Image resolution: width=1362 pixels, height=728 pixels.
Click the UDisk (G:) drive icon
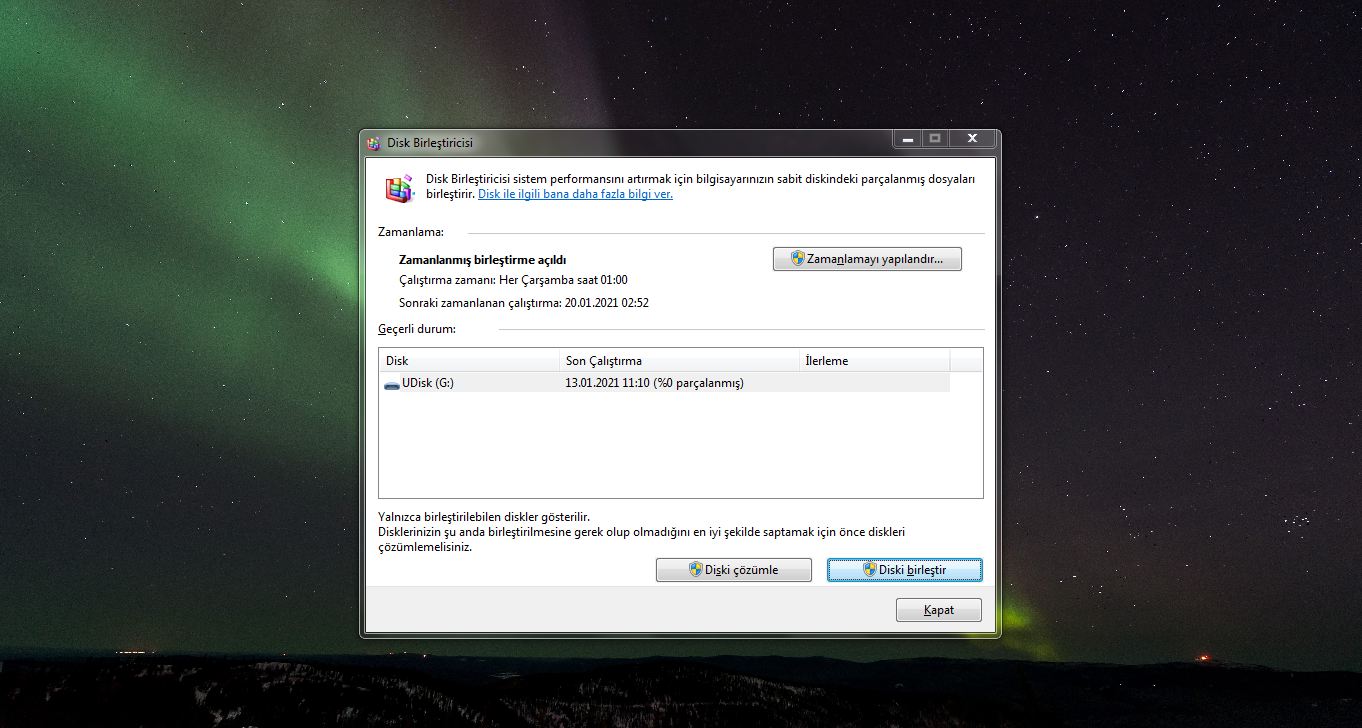[x=391, y=383]
